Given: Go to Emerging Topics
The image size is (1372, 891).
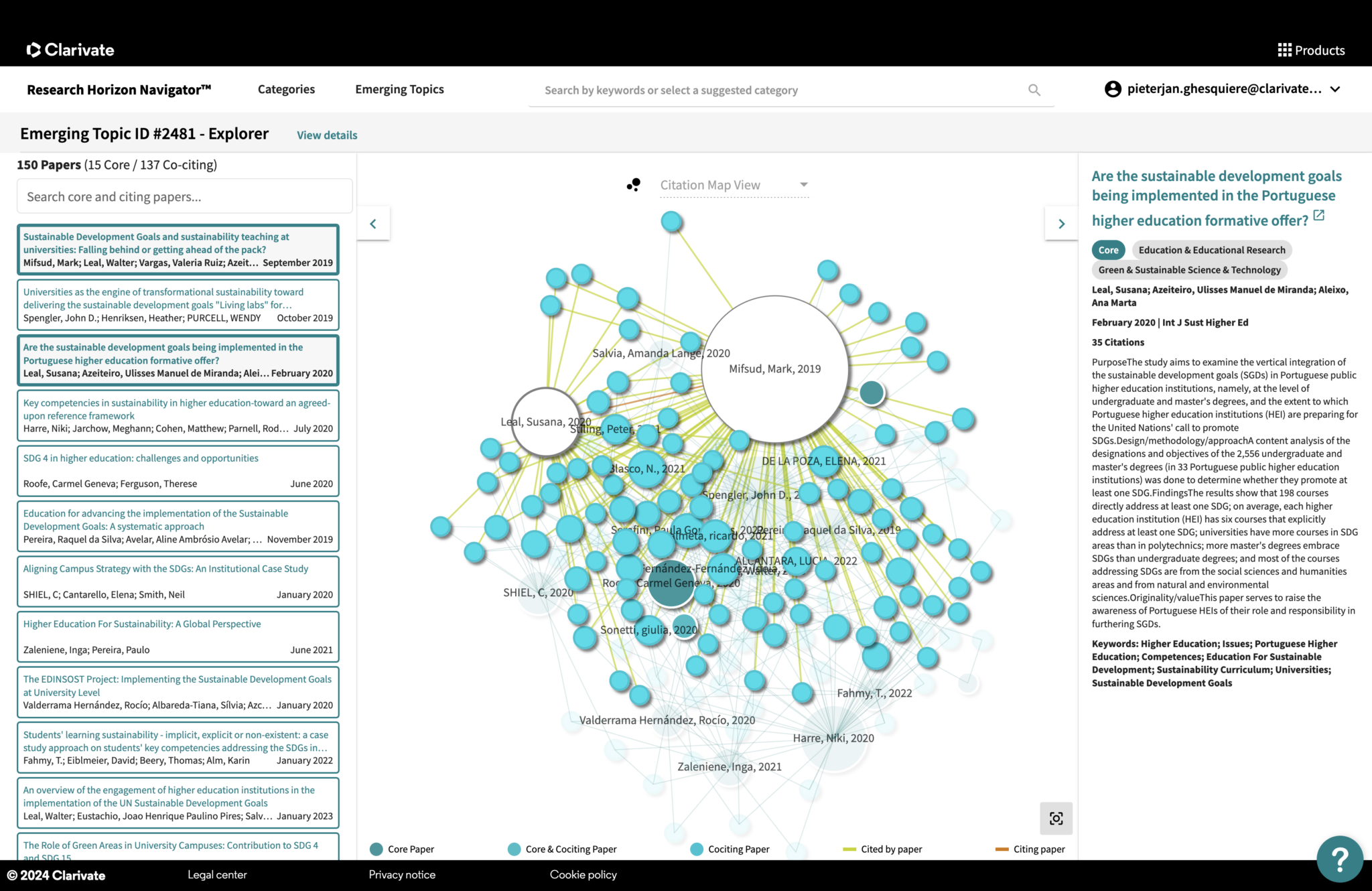Looking at the screenshot, I should click(x=399, y=89).
